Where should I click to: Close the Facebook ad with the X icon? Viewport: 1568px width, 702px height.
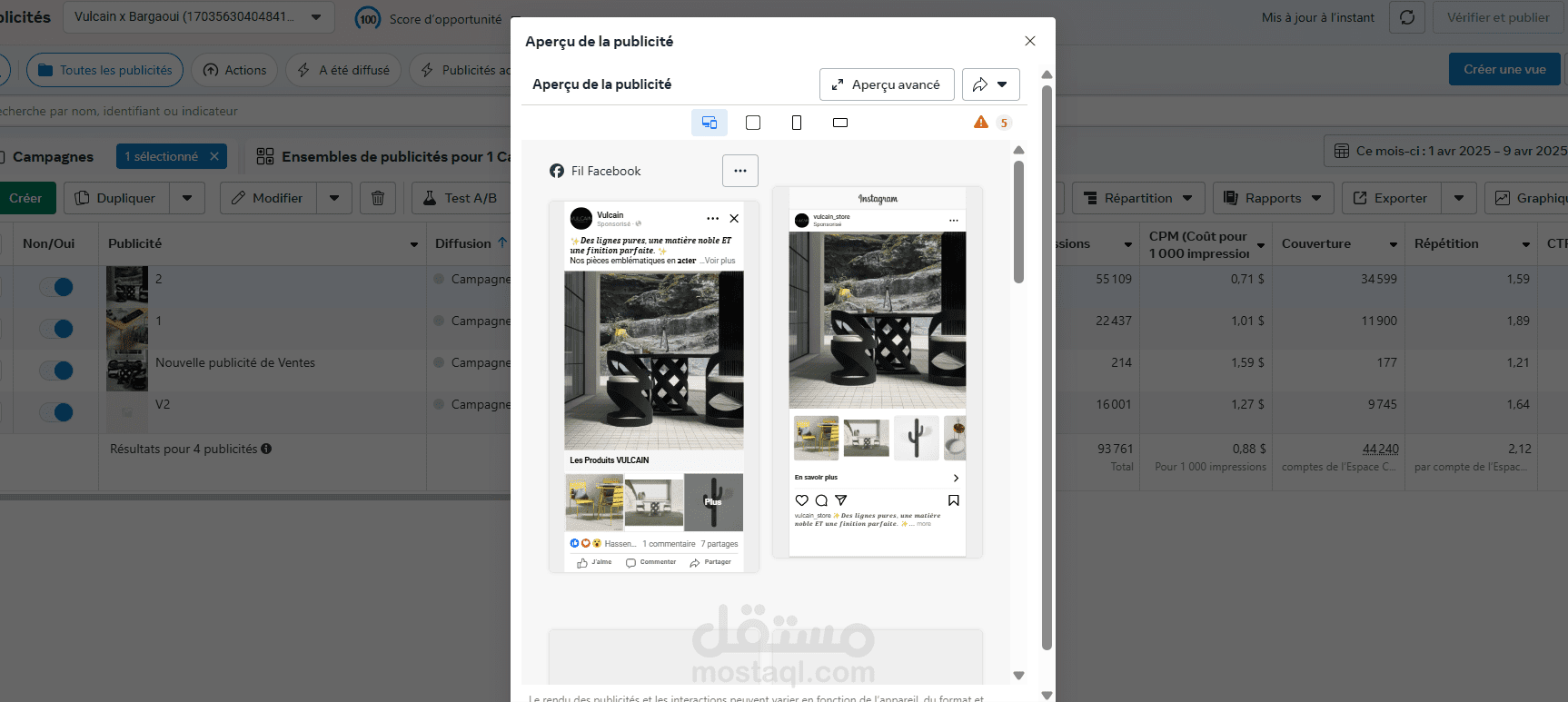(734, 218)
